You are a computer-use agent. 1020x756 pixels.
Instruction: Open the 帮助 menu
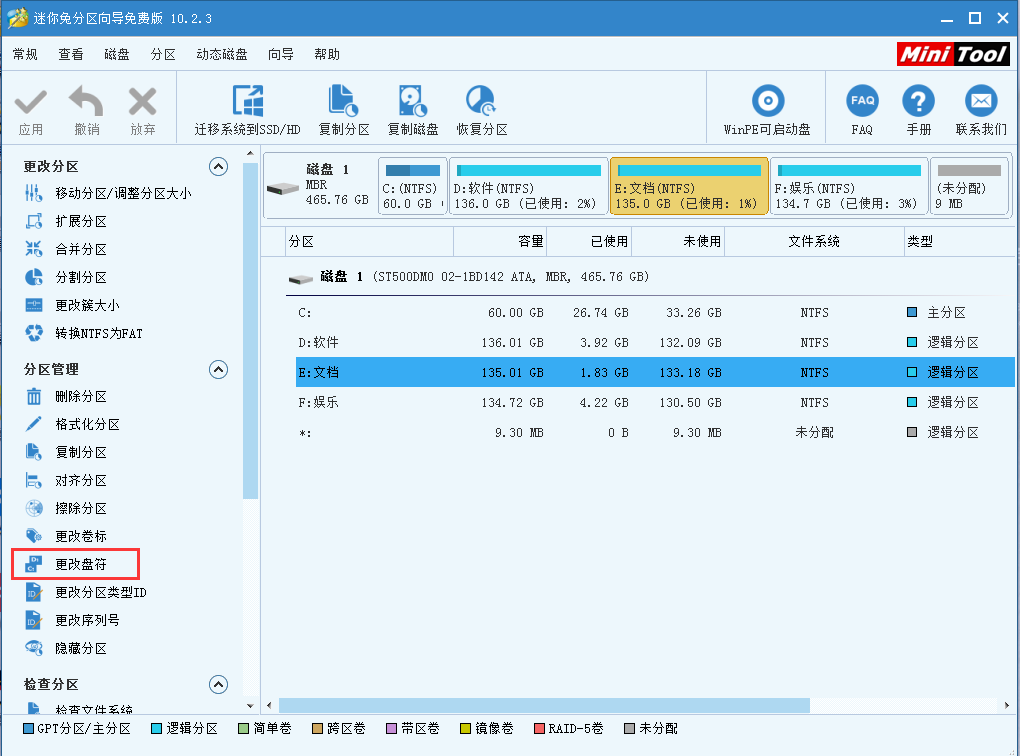point(327,54)
